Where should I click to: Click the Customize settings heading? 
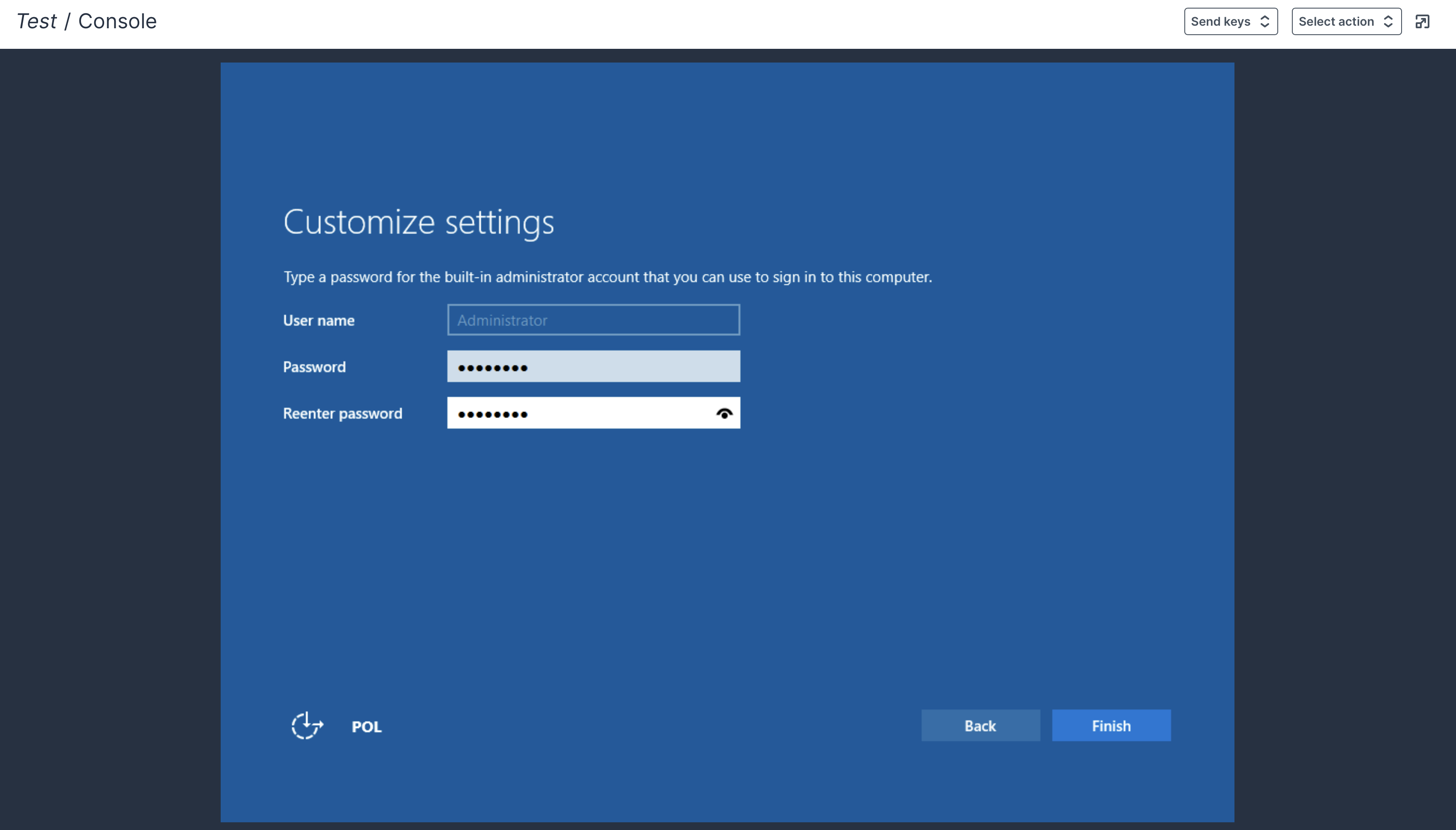click(x=418, y=222)
